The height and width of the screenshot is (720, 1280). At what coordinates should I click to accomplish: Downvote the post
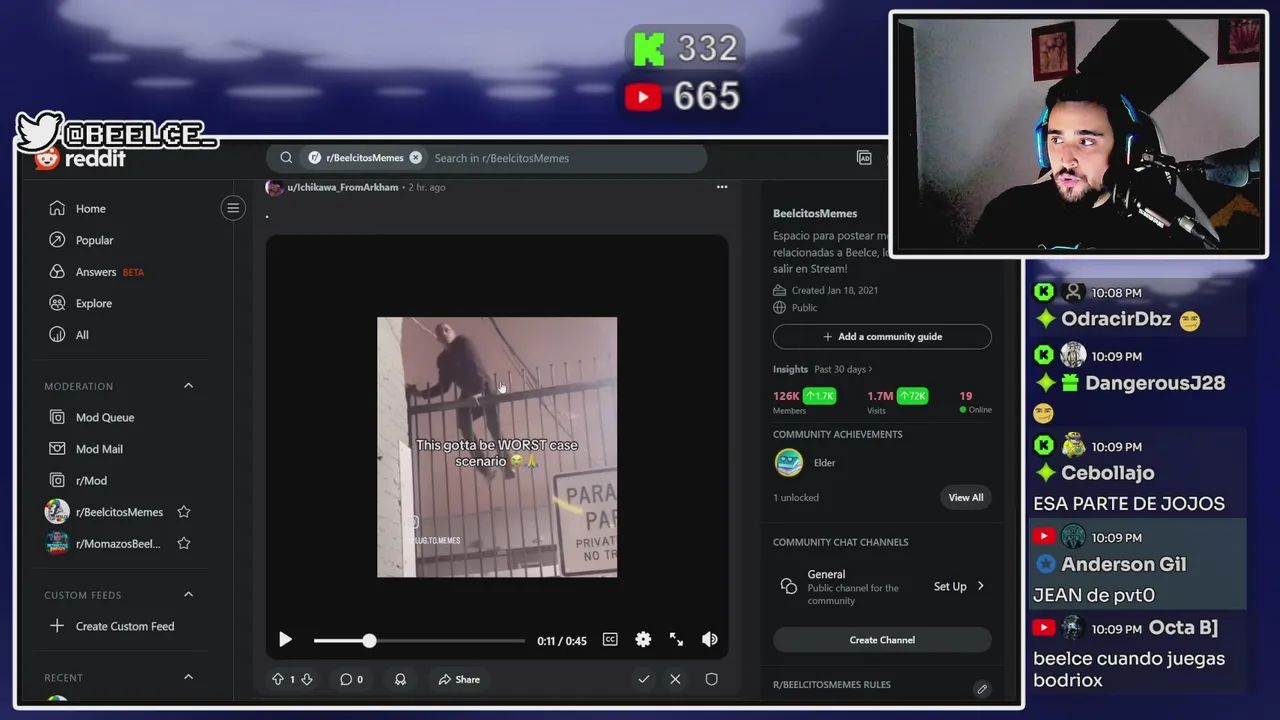[307, 679]
